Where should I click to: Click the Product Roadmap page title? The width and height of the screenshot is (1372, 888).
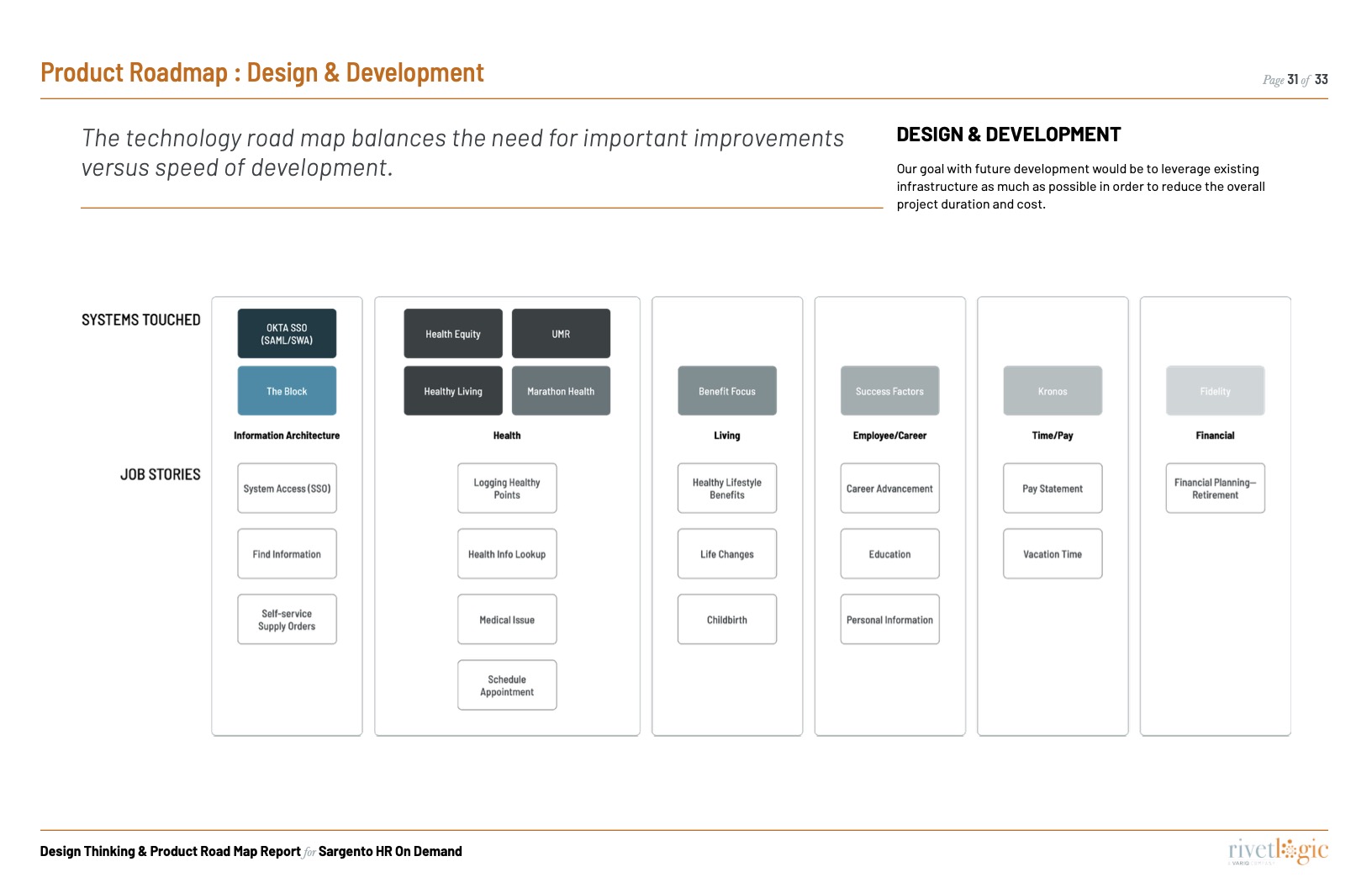tap(262, 73)
